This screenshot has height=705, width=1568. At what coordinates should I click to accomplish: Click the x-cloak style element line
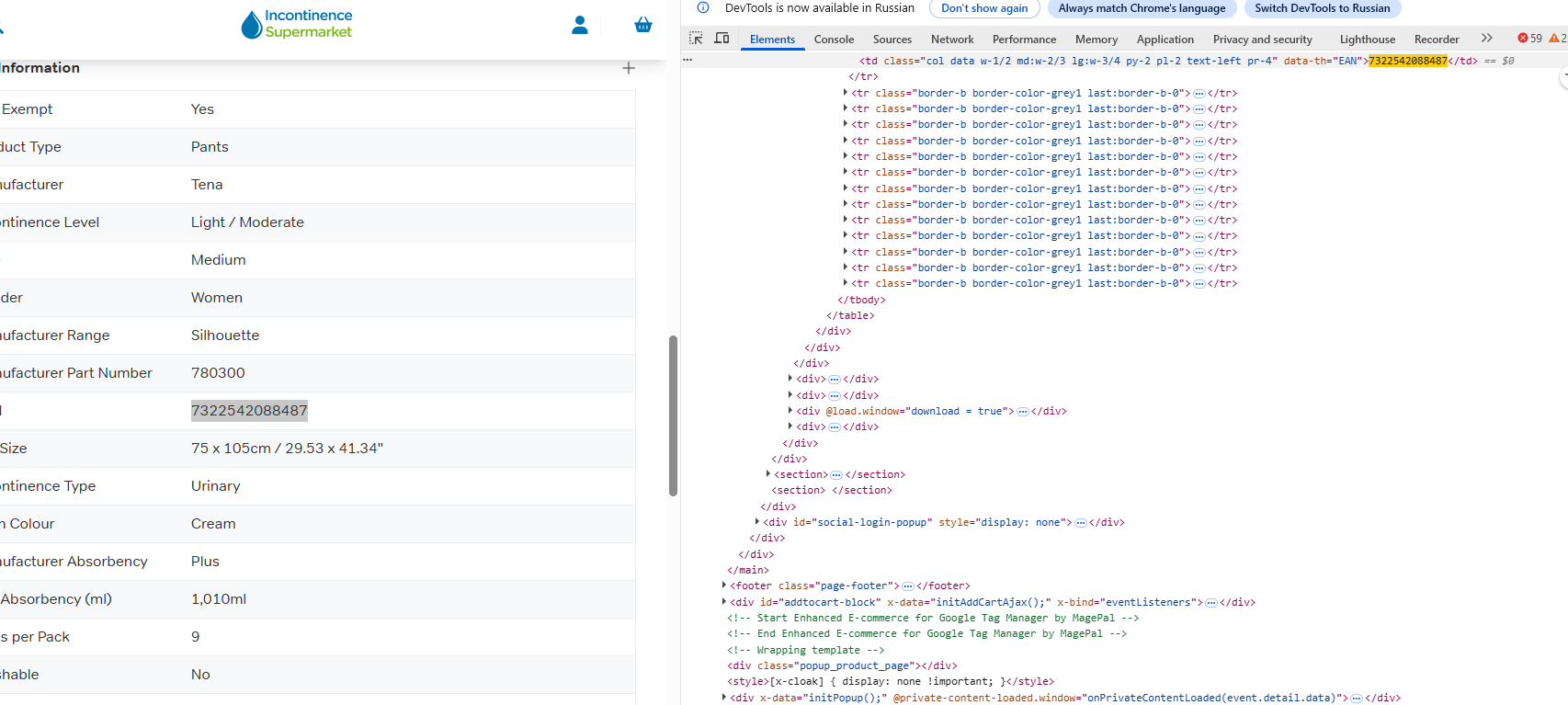890,682
